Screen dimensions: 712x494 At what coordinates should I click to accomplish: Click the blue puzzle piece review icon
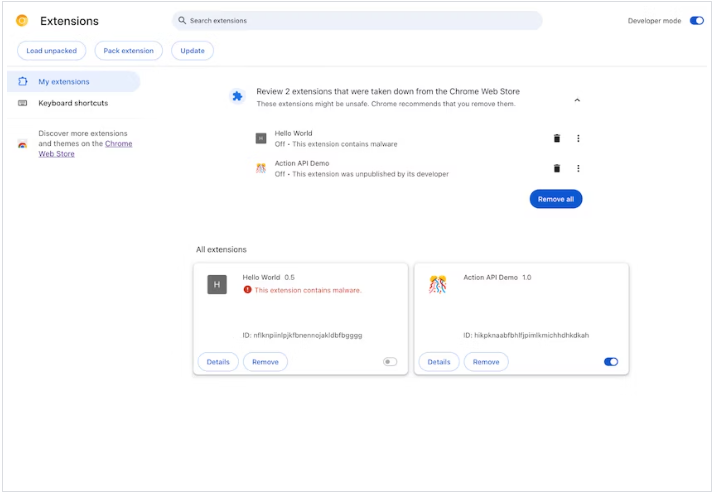point(237,96)
